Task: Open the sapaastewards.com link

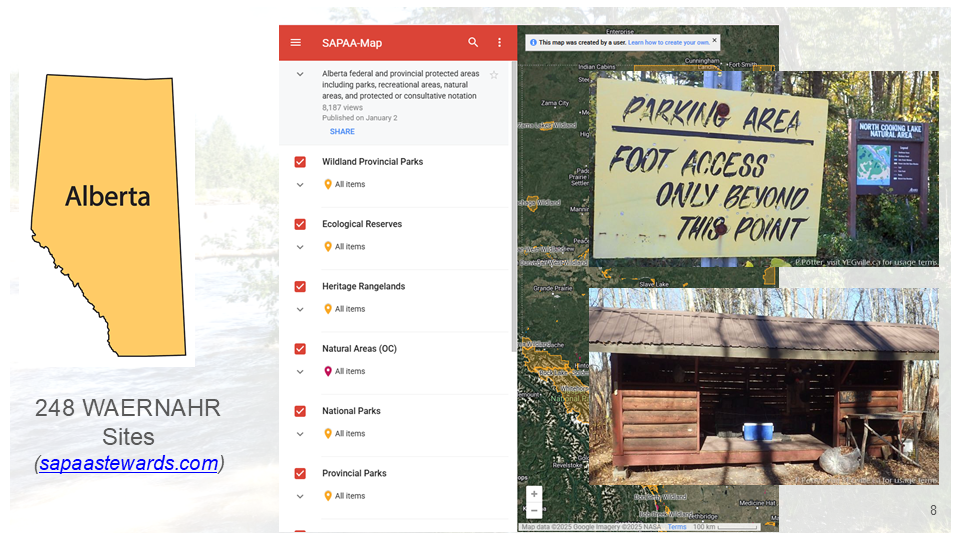Action: pos(129,463)
